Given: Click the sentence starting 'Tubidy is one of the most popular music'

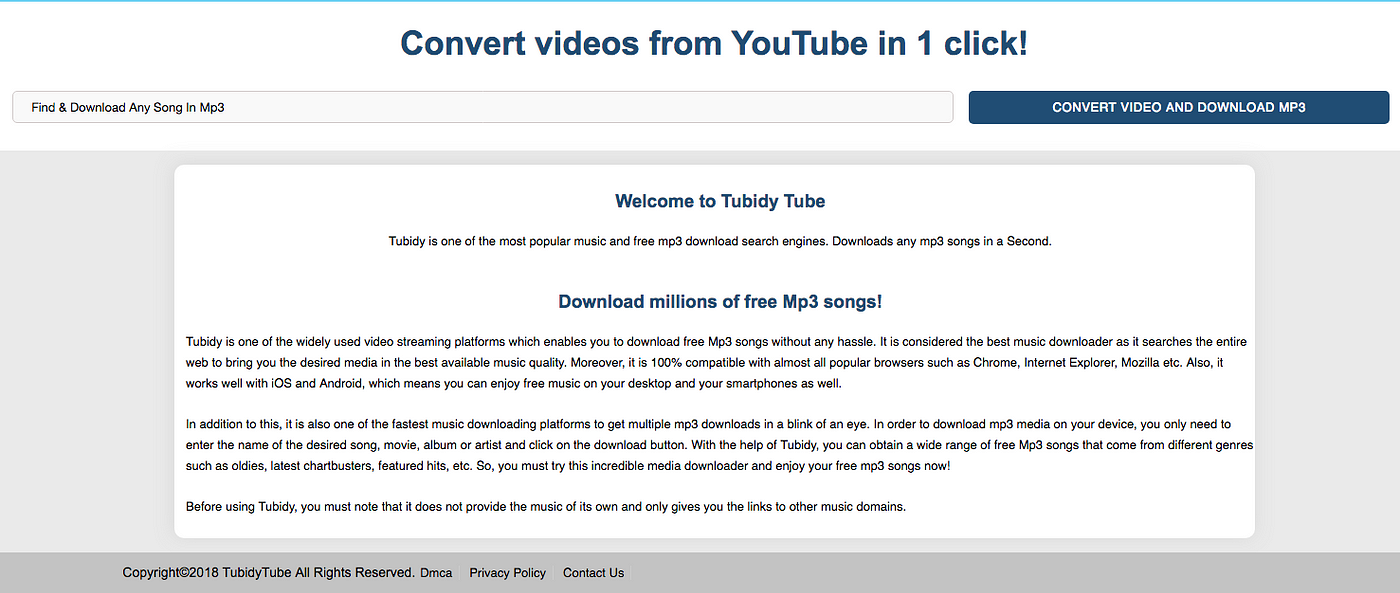Looking at the screenshot, I should [x=720, y=241].
